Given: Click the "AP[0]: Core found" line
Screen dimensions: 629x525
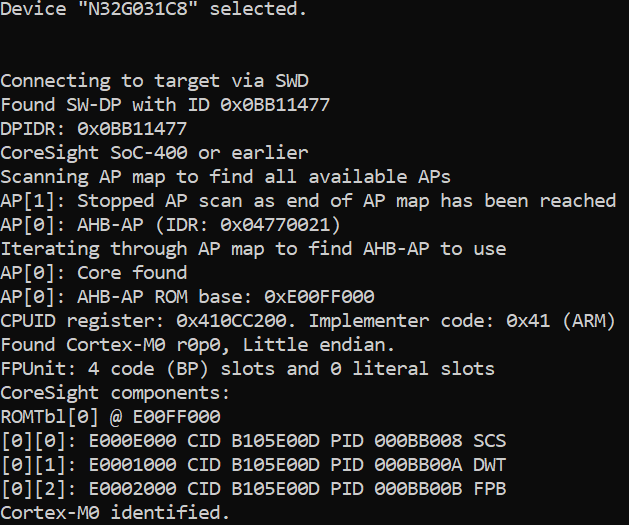Looking at the screenshot, I should (x=94, y=273).
